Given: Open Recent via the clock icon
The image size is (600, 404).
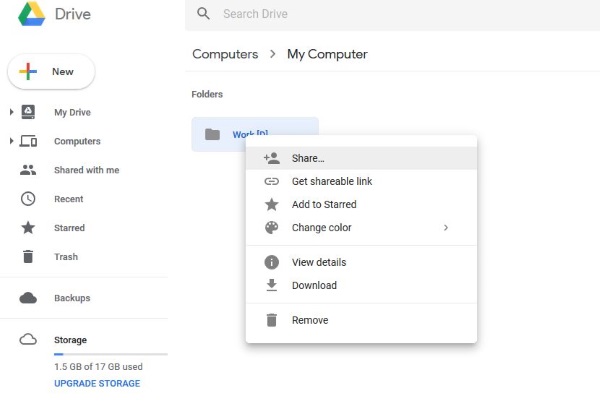Looking at the screenshot, I should click(x=29, y=199).
